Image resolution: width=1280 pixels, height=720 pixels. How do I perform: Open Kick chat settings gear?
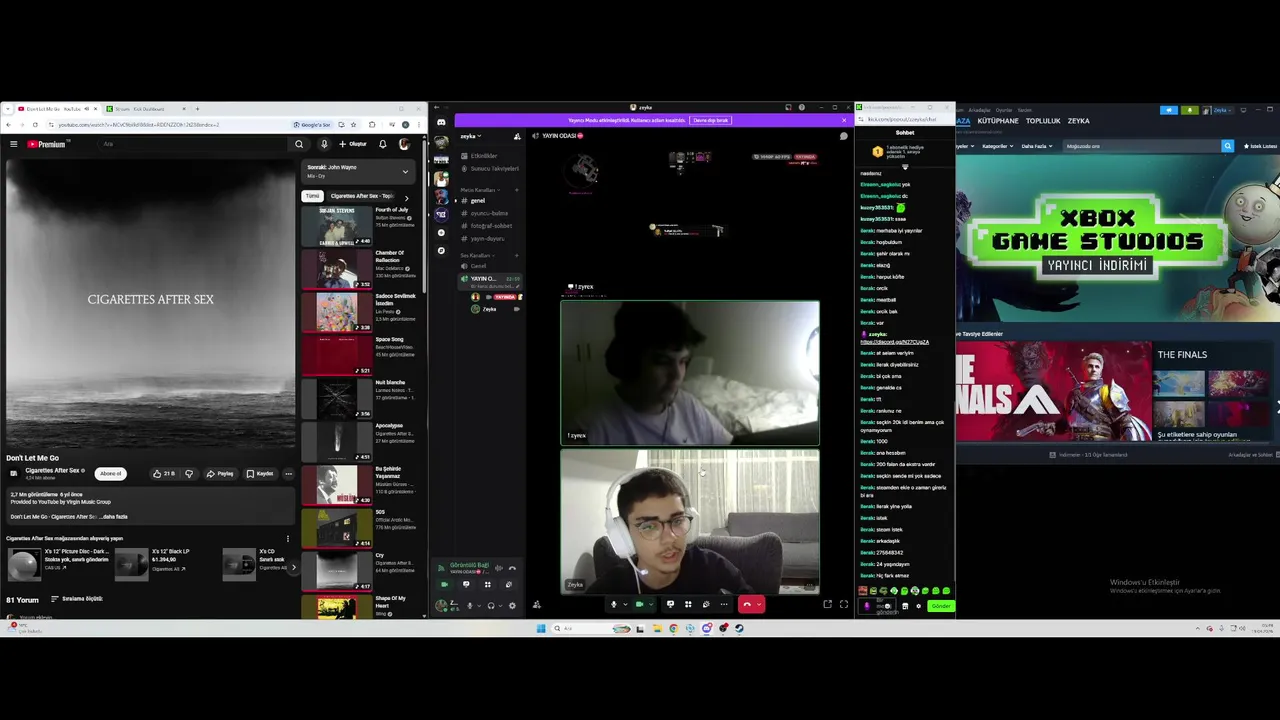pos(918,606)
